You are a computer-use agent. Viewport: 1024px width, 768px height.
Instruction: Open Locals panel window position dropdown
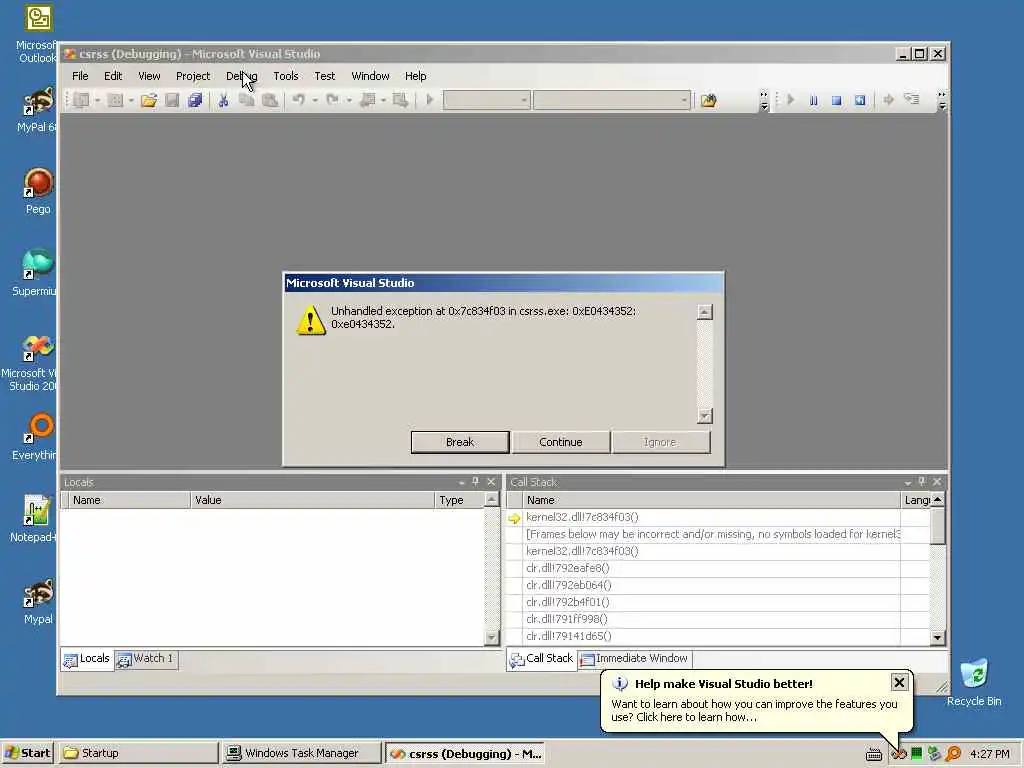[x=461, y=482]
